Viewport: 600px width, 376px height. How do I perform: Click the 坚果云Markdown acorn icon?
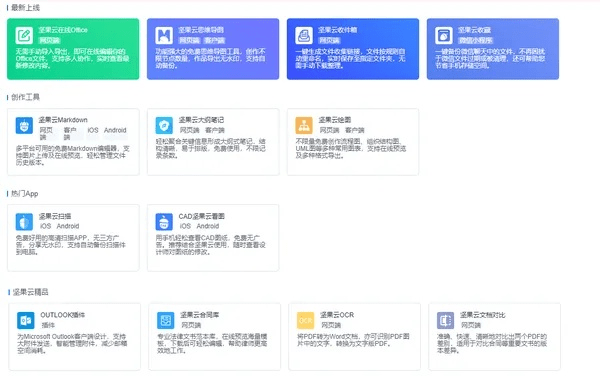click(24, 125)
